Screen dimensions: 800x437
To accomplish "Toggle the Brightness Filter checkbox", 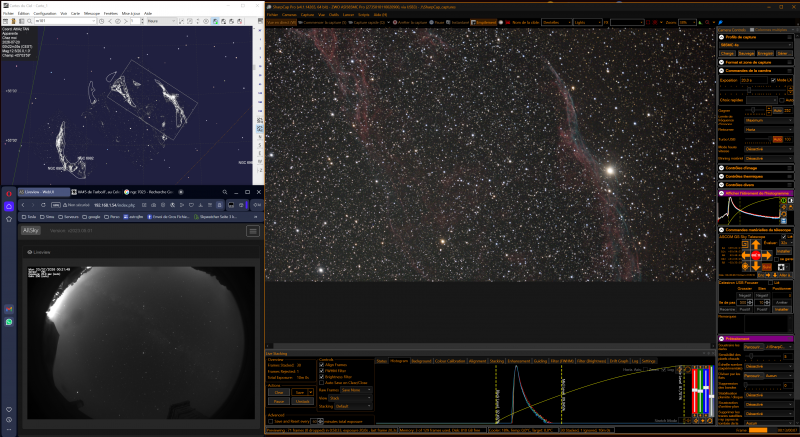I will coord(321,377).
